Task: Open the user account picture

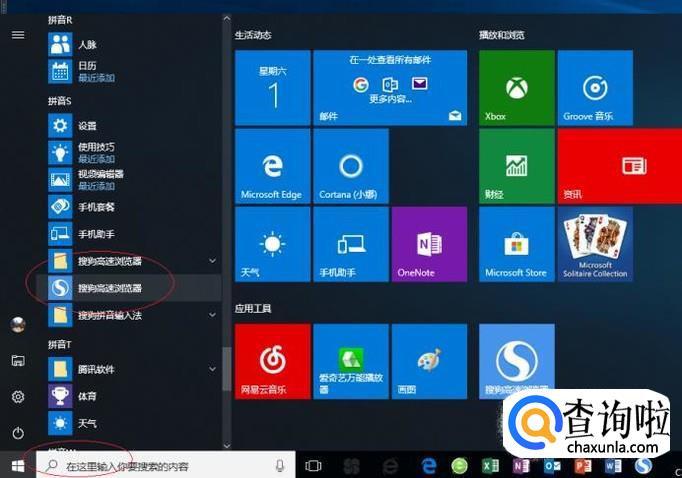Action: (18, 324)
